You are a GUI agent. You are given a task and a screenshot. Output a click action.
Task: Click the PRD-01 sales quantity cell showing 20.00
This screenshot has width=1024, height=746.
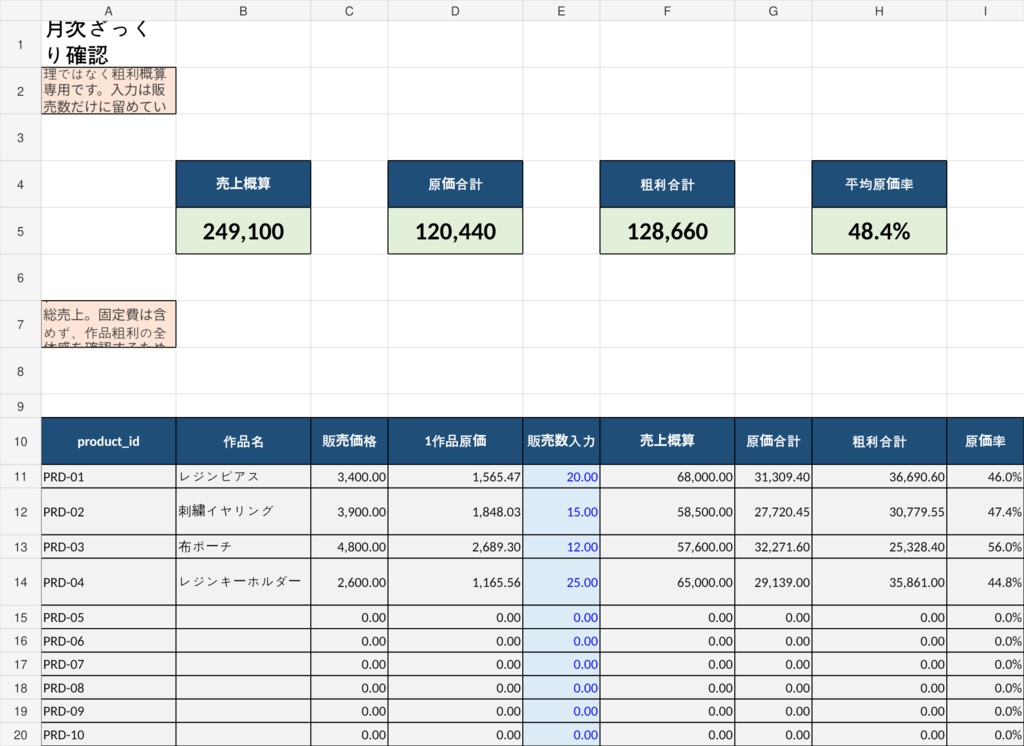point(561,477)
